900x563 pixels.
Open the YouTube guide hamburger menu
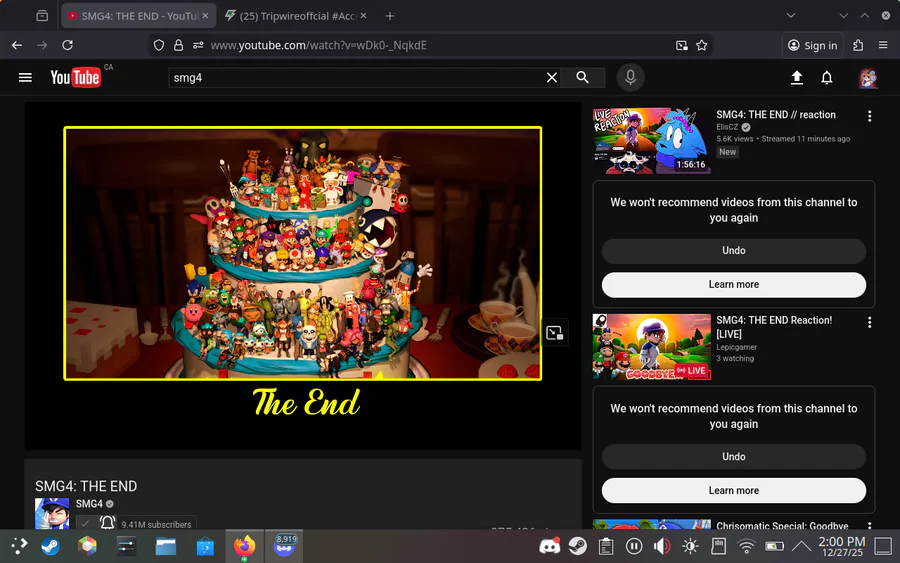[x=25, y=77]
